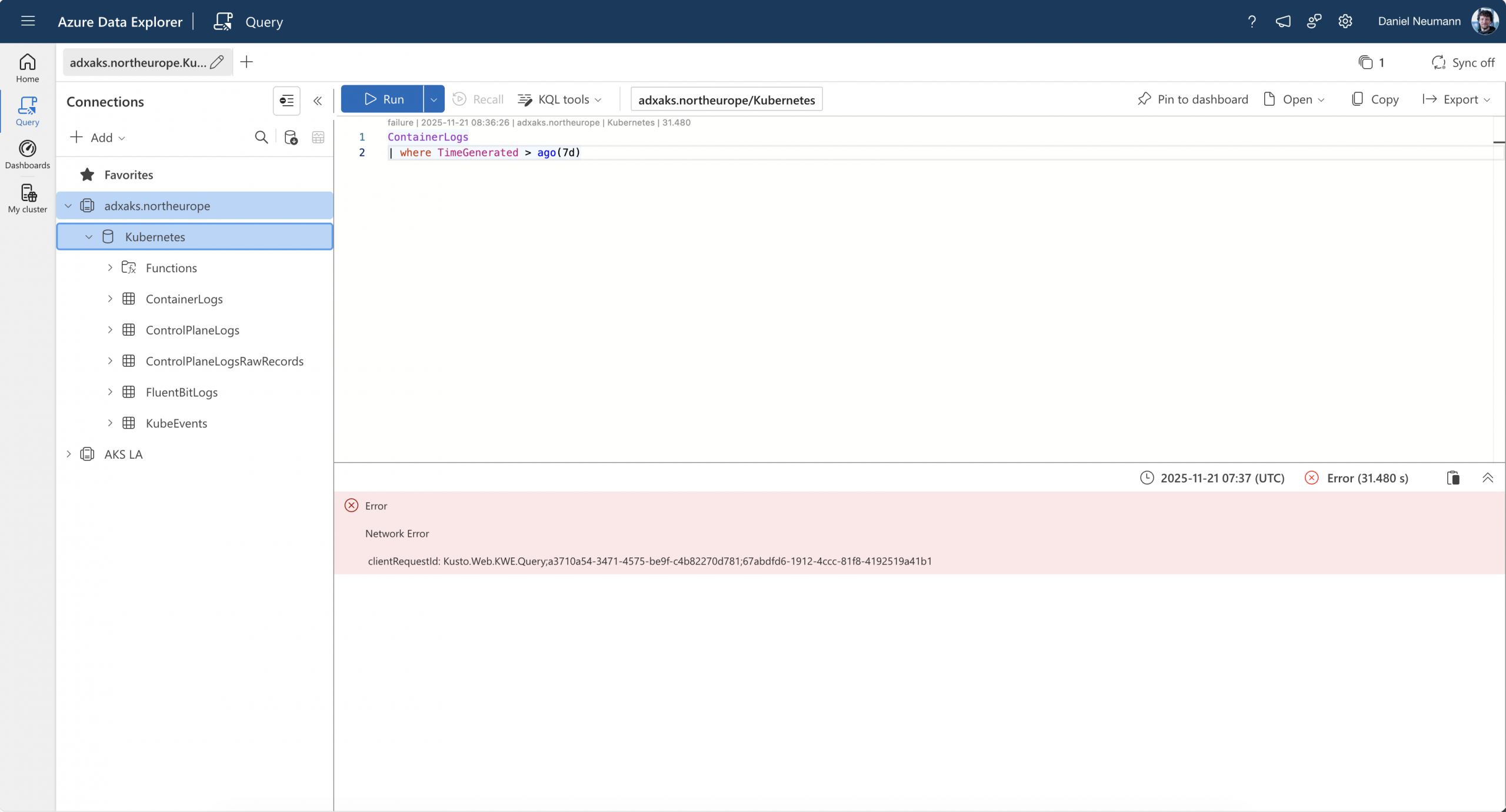Screen dimensions: 1506x812
Task: Click Pin to dashboard
Action: point(1193,99)
